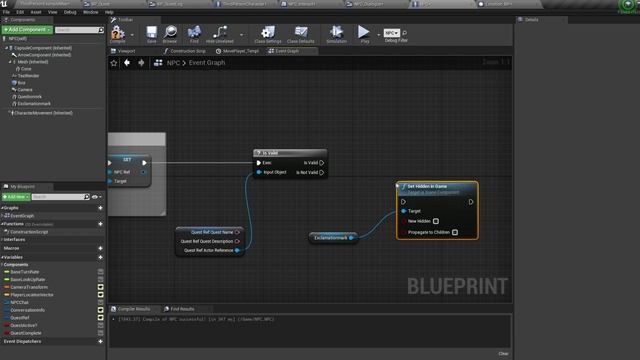Screen dimensions: 640x360
Task: Click the Add Component button
Action: click(x=27, y=30)
